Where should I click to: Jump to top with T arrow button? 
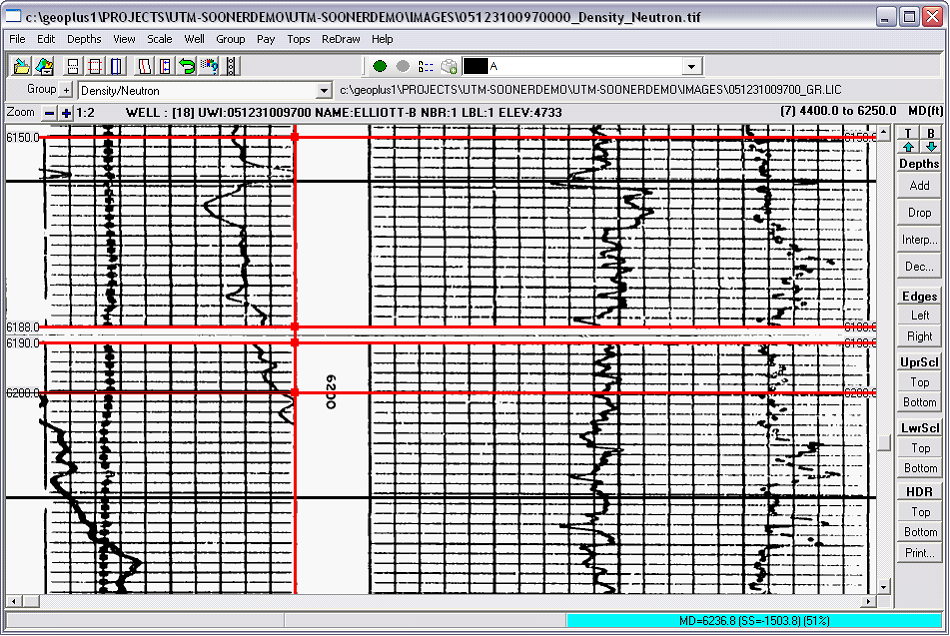point(908,141)
